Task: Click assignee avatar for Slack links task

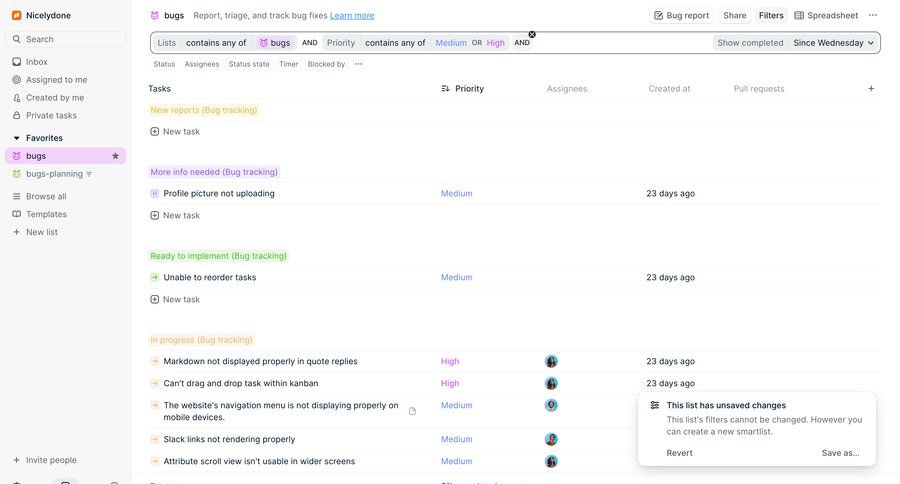Action: (x=551, y=439)
